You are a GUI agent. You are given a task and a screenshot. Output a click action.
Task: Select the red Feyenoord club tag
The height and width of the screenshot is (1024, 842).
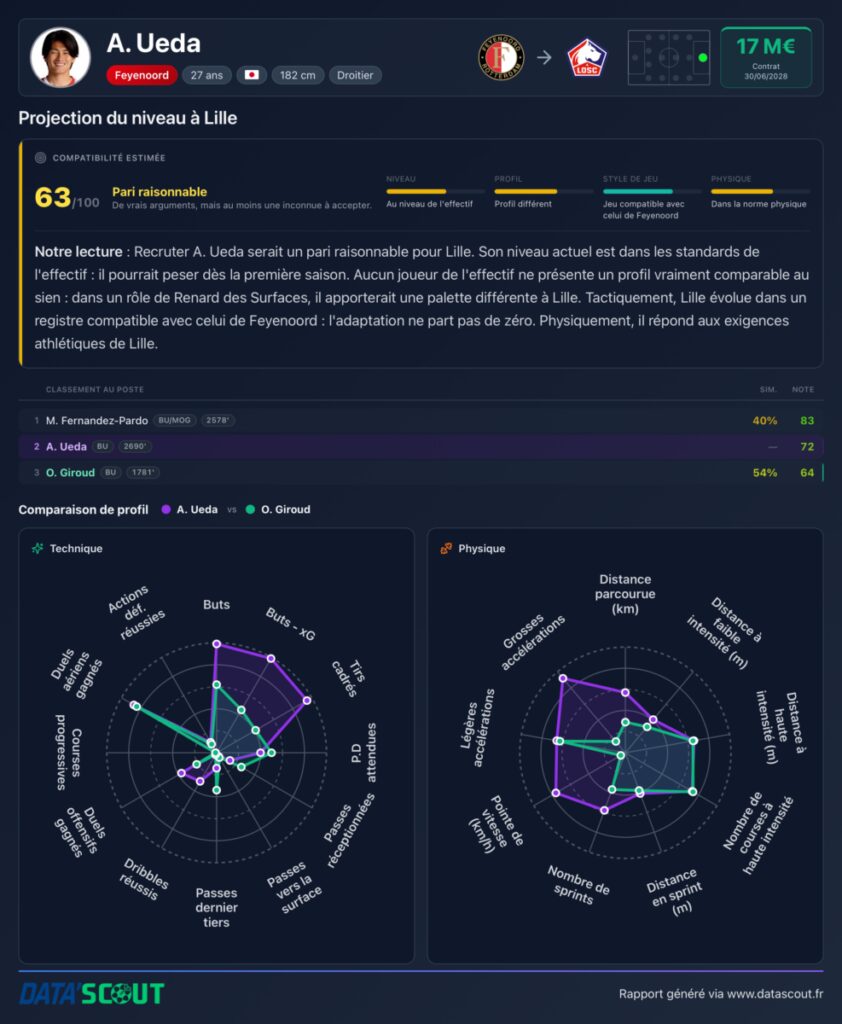pos(141,75)
